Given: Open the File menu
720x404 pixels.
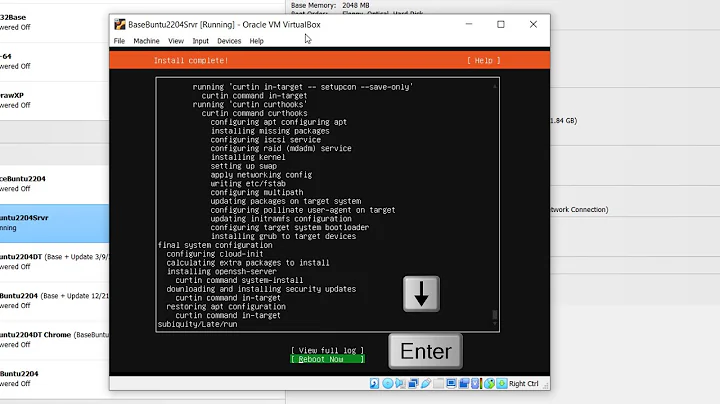Looking at the screenshot, I should point(119,41).
